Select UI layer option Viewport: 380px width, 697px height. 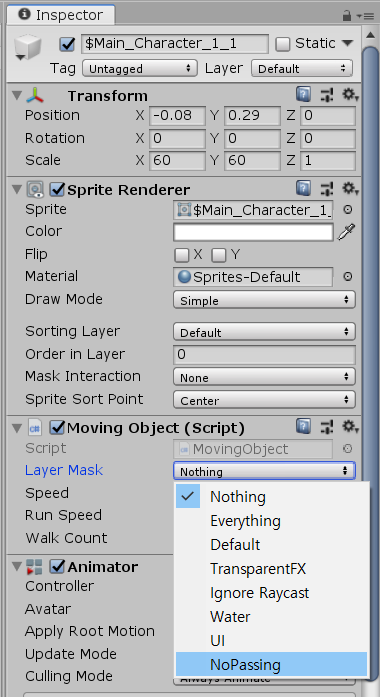tap(272, 641)
